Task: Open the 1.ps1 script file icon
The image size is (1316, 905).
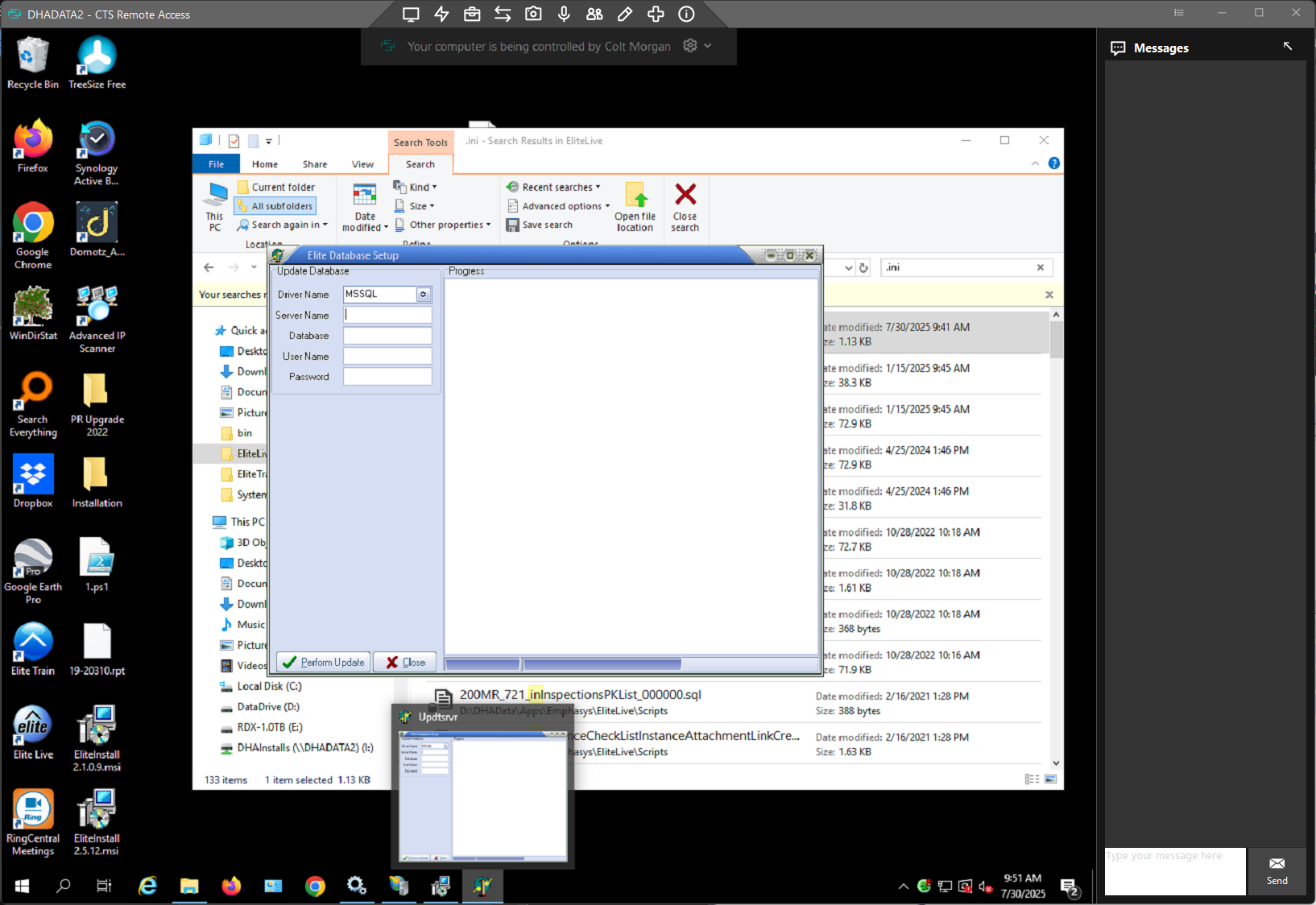Action: coord(97,564)
